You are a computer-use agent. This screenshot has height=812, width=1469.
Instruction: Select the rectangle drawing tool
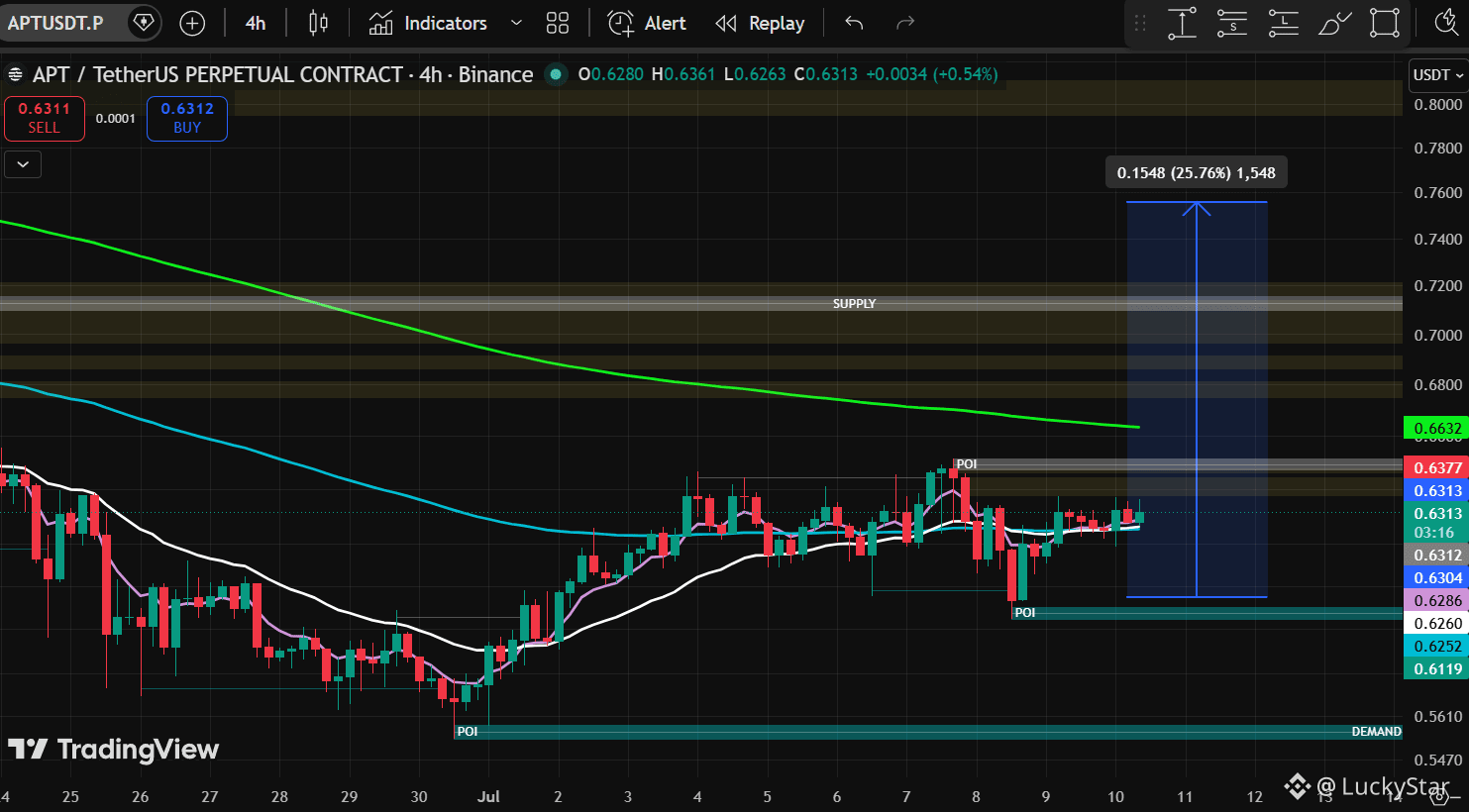[x=1385, y=23]
